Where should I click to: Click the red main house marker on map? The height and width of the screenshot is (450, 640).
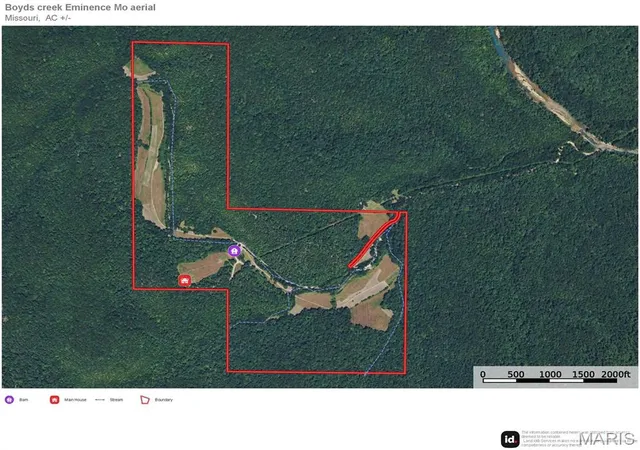185,281
